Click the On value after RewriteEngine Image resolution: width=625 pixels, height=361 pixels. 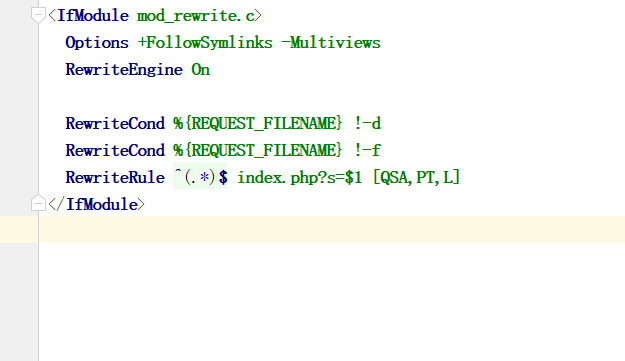[200, 70]
